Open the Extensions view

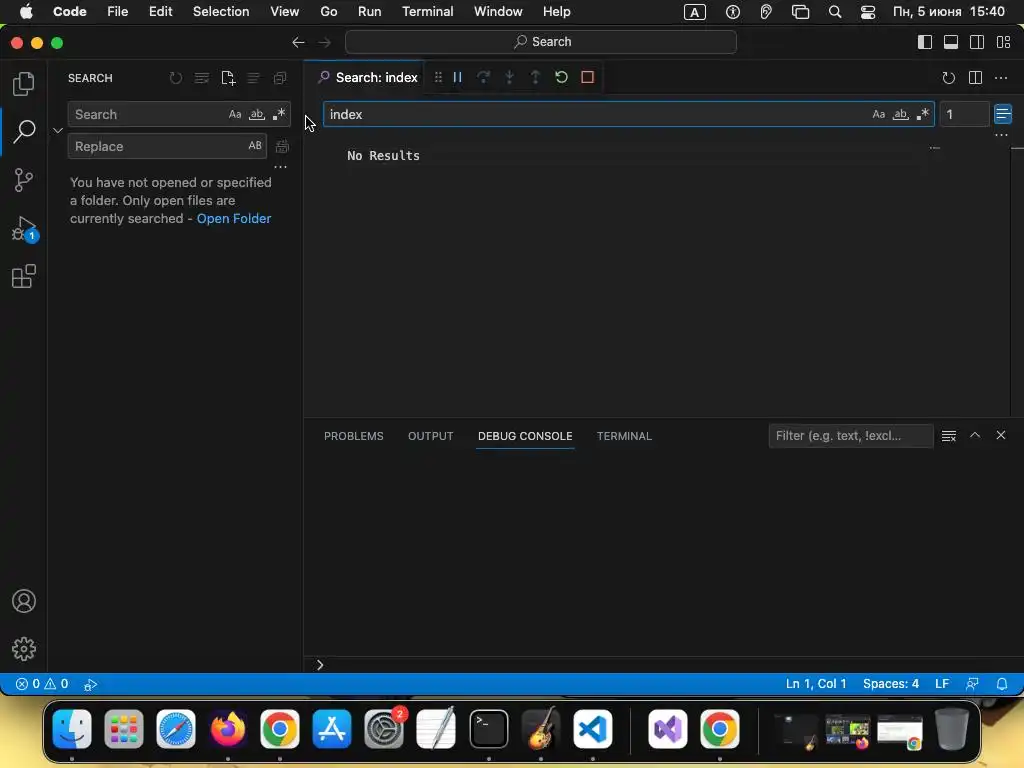[x=24, y=276]
